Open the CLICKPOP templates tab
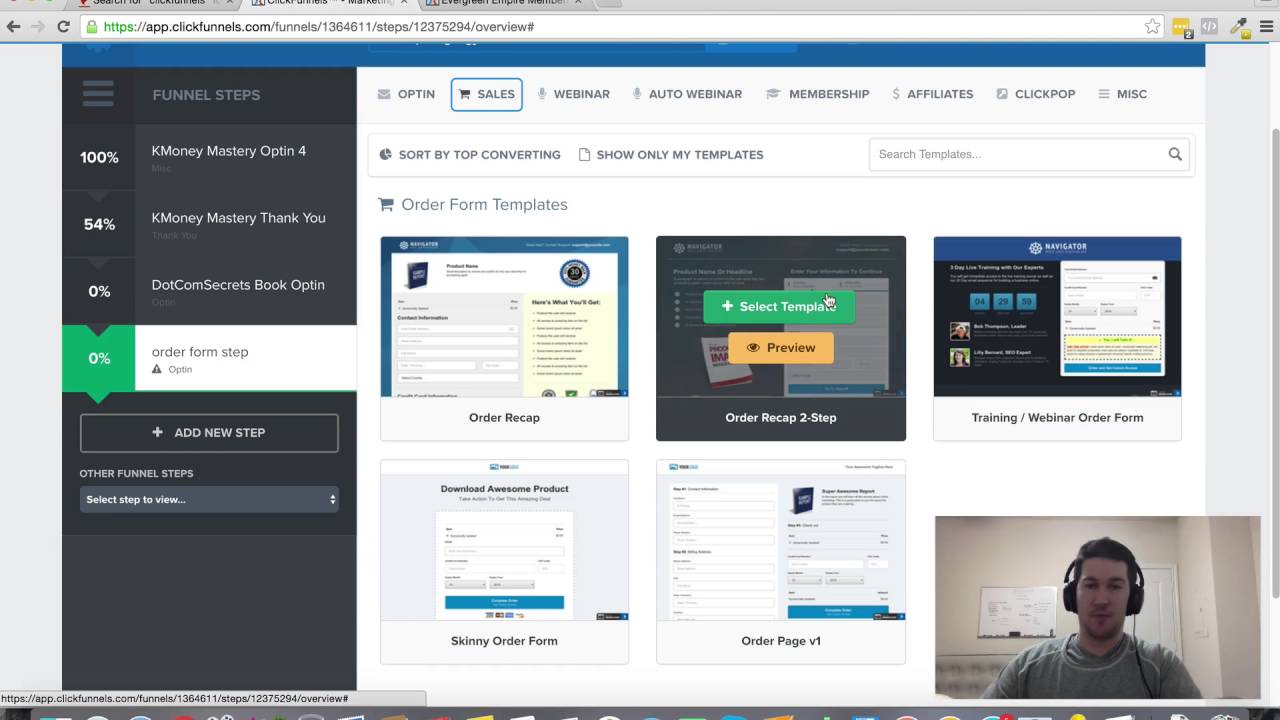Viewport: 1280px width, 720px height. [1035, 94]
